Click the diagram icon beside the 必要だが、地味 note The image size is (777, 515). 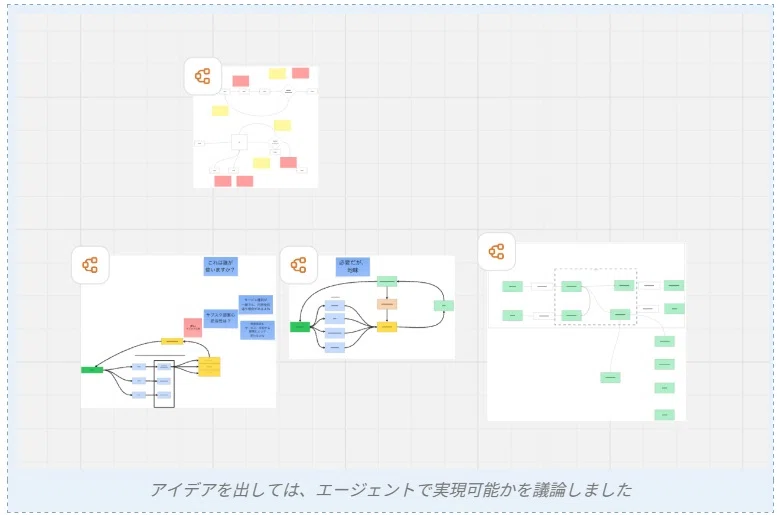298,265
